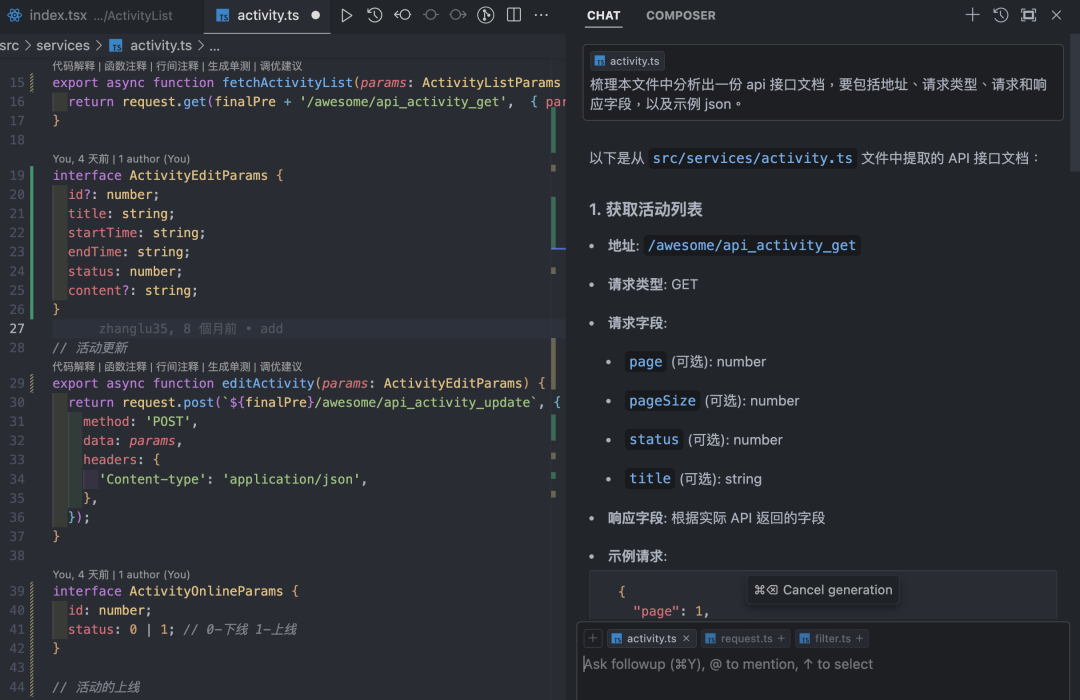
Task: Add request.ts to chat context
Action: [x=781, y=639]
